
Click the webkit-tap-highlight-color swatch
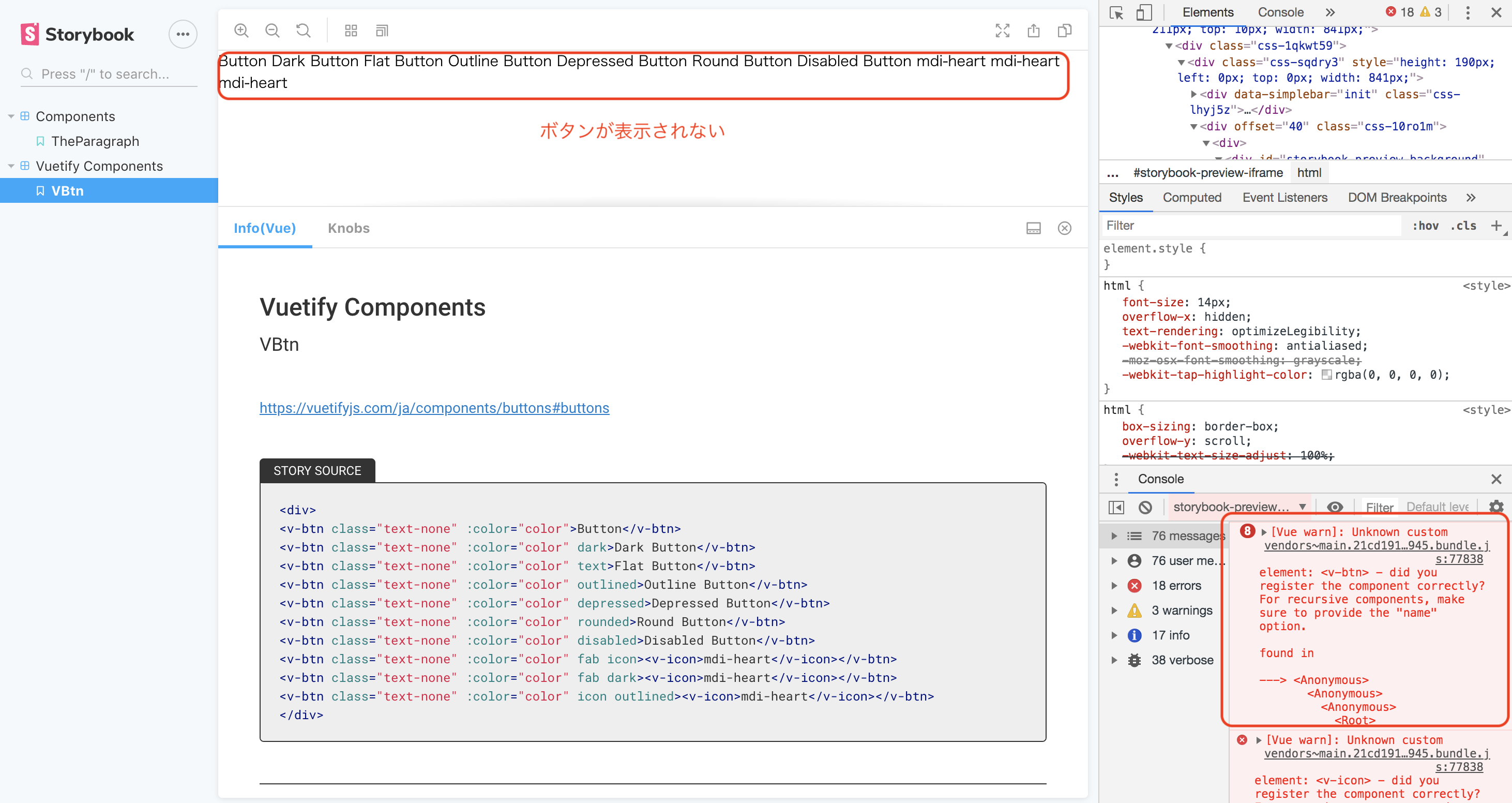click(1326, 375)
